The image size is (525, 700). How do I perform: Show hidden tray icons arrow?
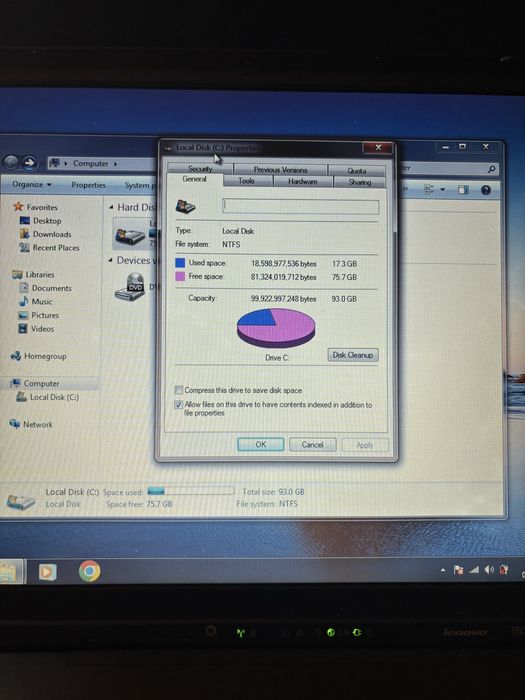pyautogui.click(x=443, y=570)
